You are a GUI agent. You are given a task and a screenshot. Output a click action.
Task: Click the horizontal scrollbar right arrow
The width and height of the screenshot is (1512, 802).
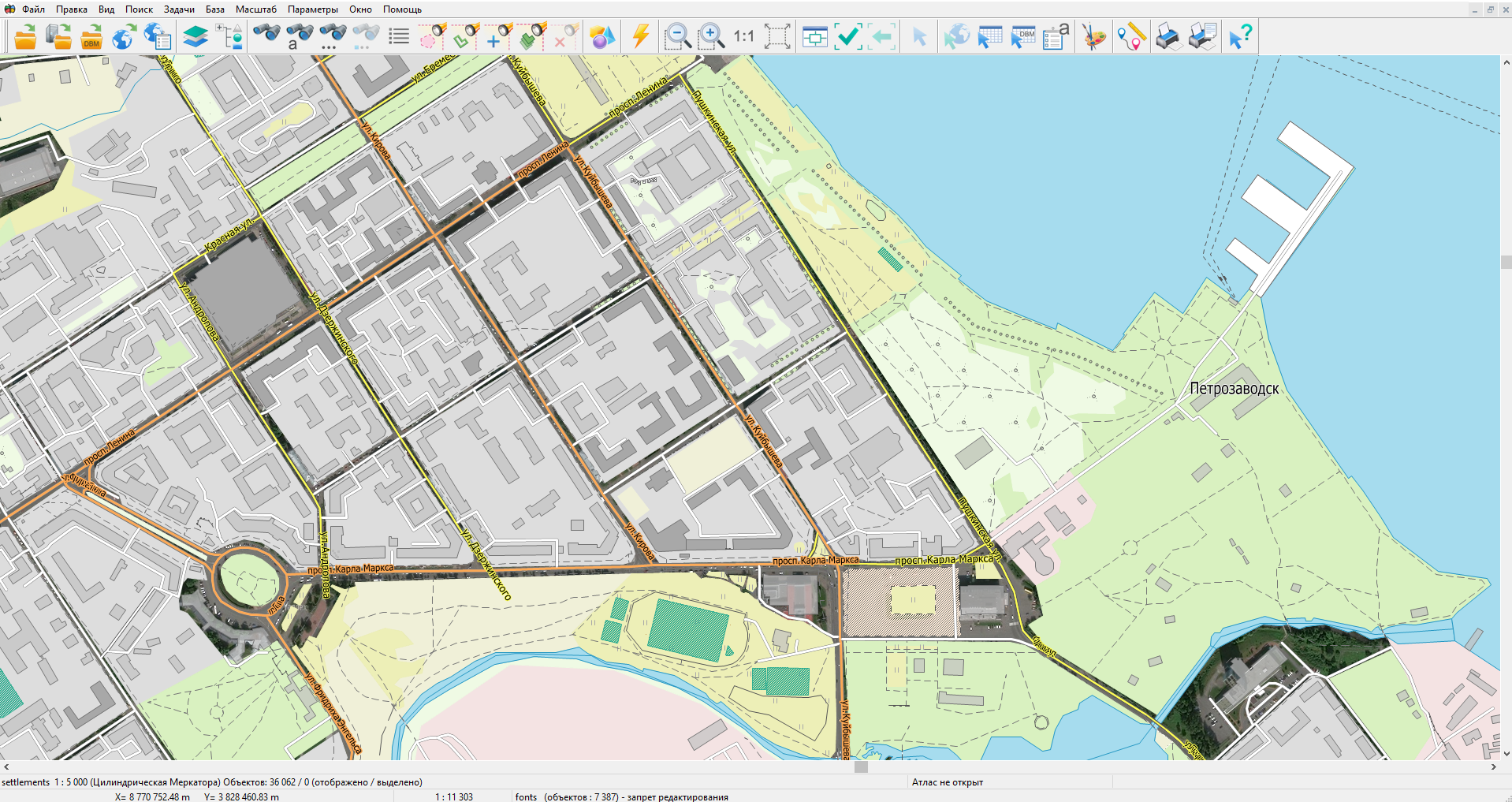pos(1493,767)
